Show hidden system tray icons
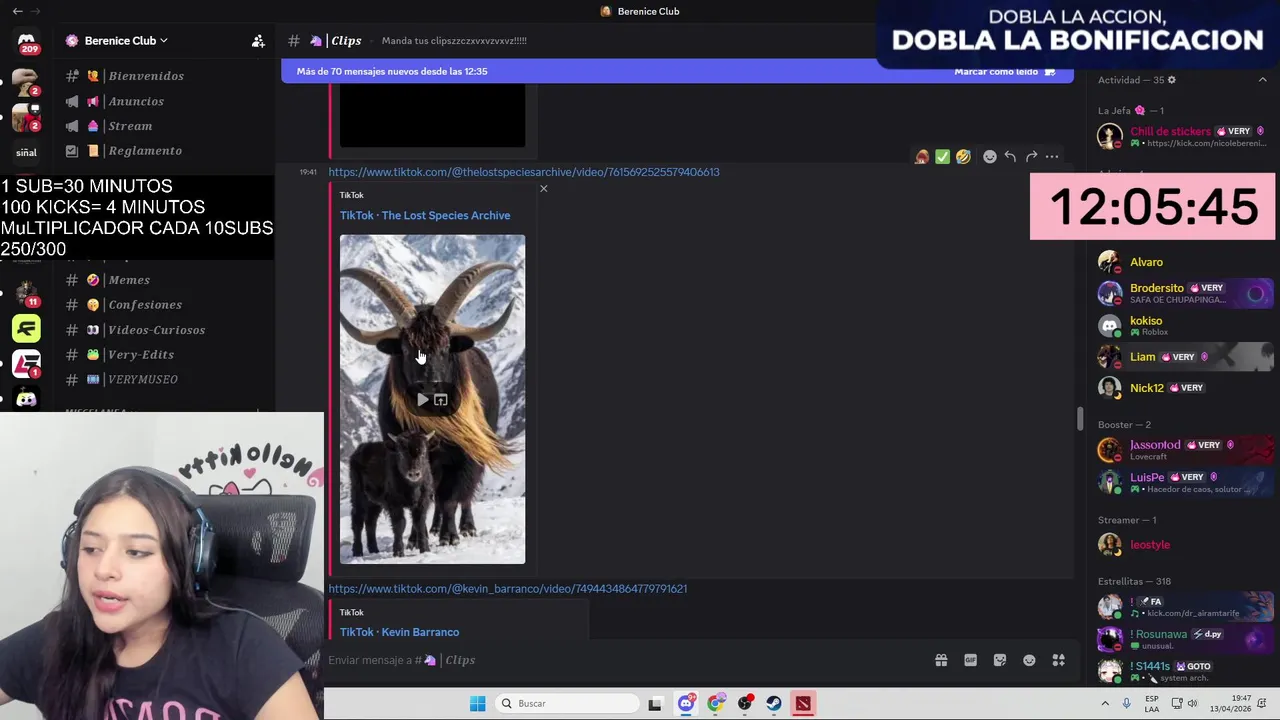Viewport: 1280px width, 720px height. pos(1105,703)
